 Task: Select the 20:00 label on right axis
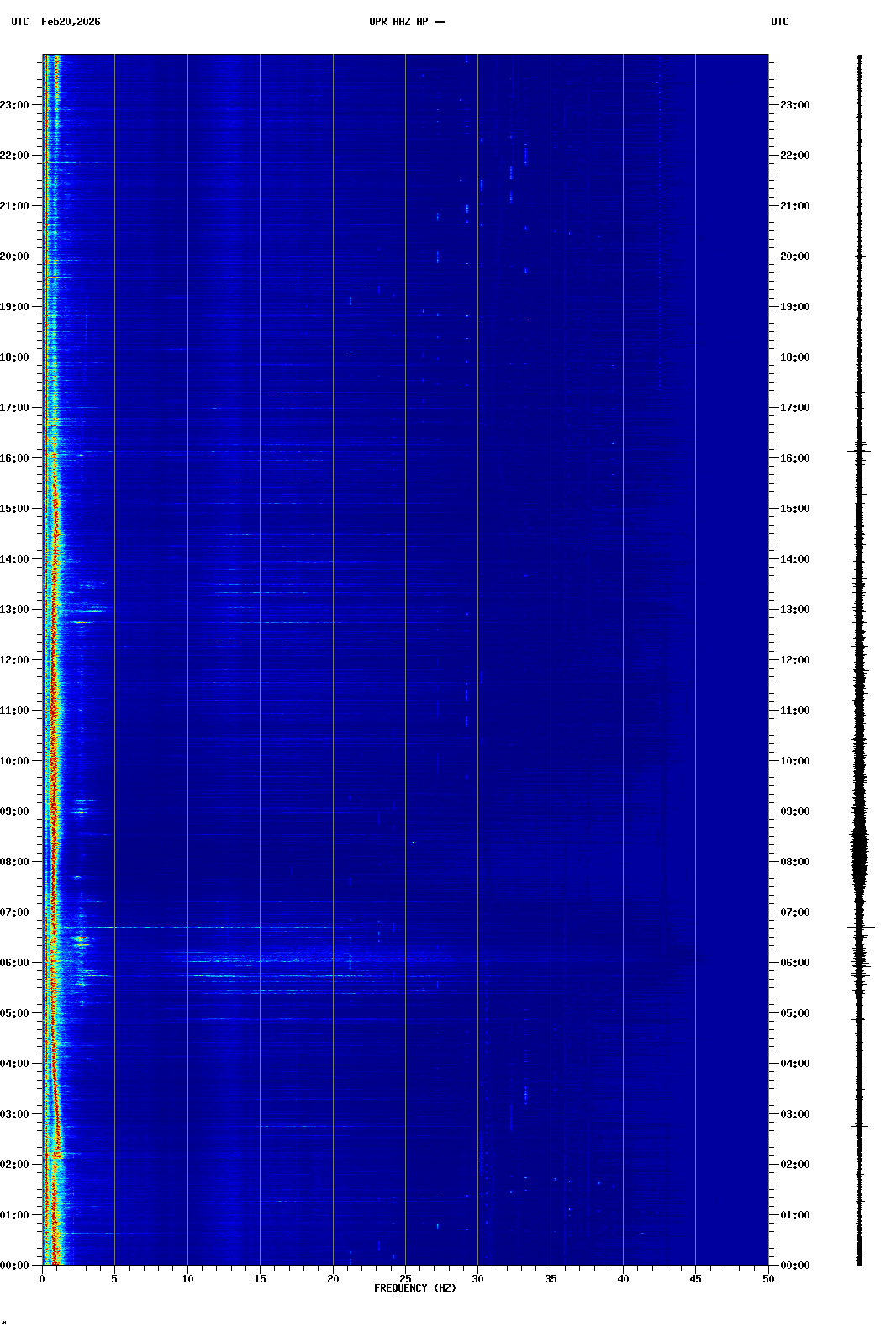(794, 256)
